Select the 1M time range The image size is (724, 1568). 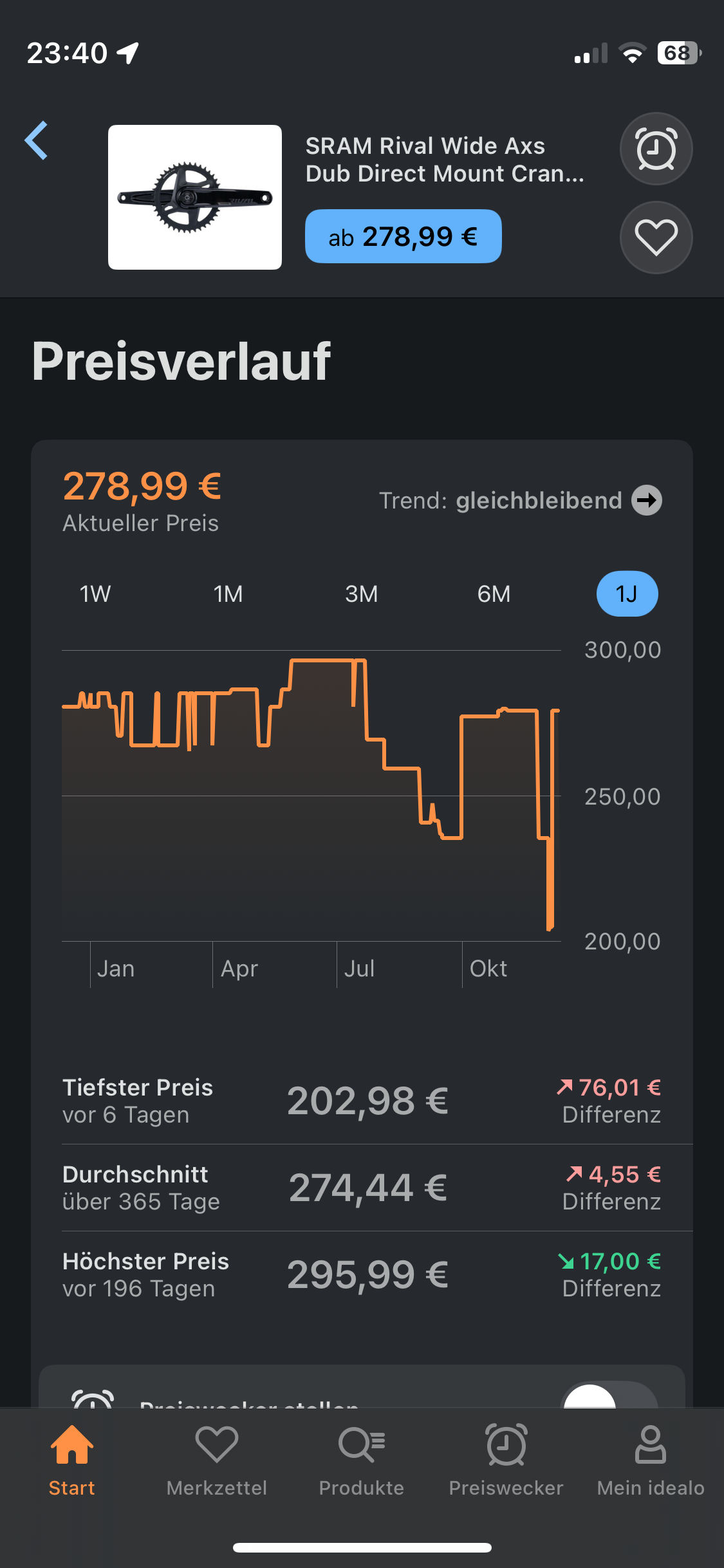tap(228, 593)
